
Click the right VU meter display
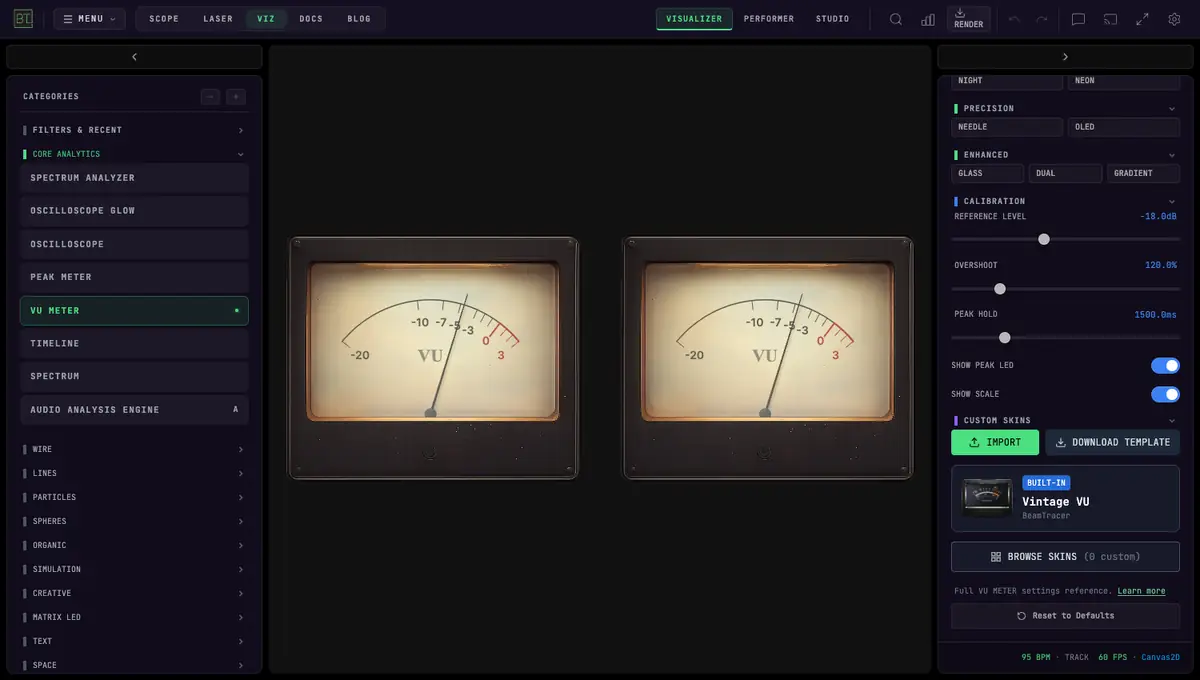768,358
